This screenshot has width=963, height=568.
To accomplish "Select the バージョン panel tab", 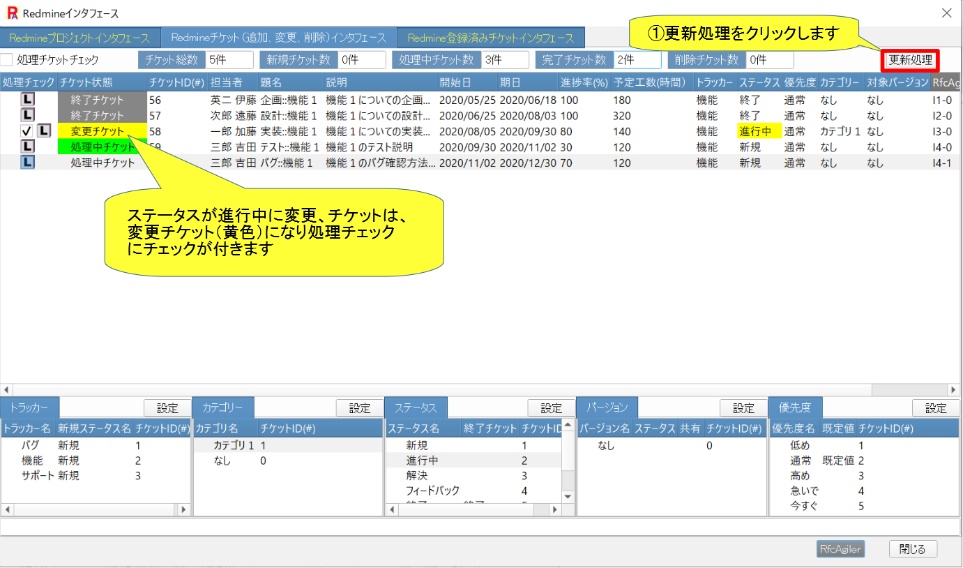I will coord(607,407).
